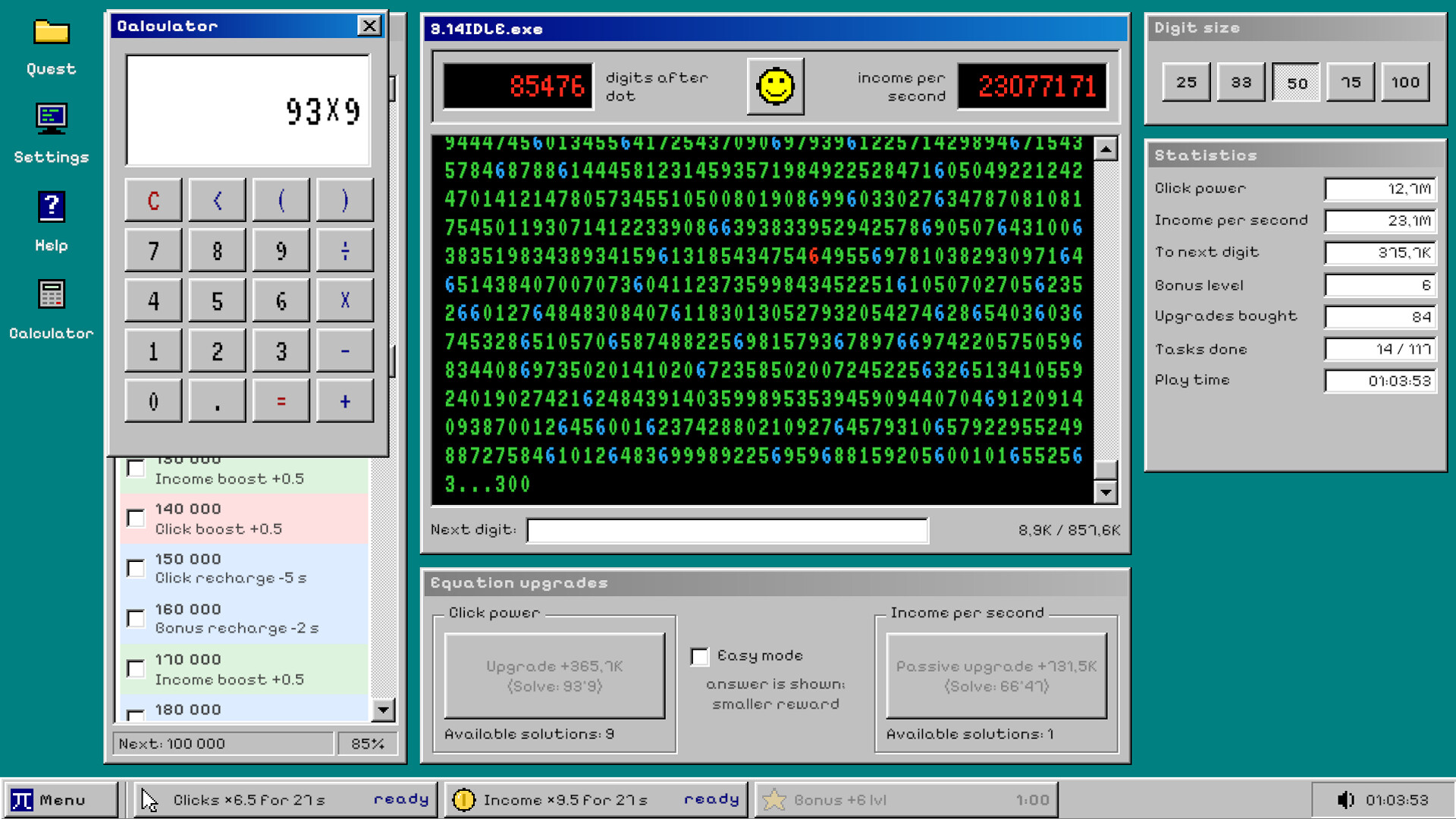Click the upgrades list scroll down arrow
Viewport: 1456px width, 819px height.
click(x=382, y=710)
